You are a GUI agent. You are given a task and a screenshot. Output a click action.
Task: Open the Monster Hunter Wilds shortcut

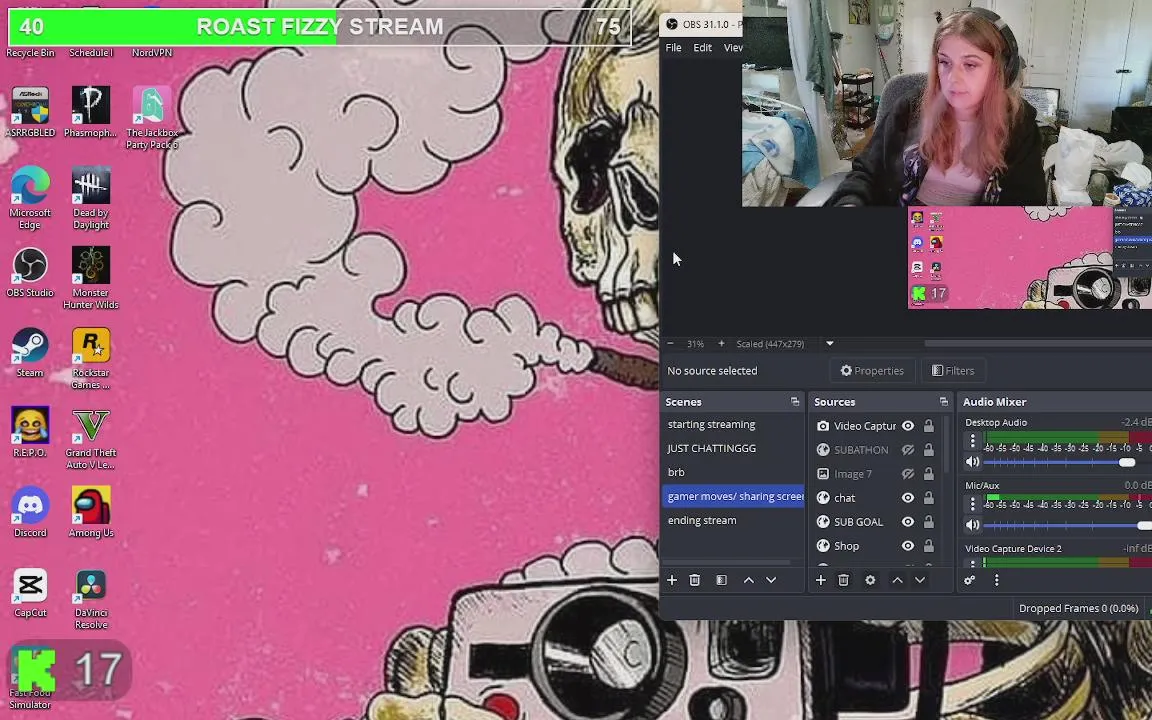coord(90,278)
